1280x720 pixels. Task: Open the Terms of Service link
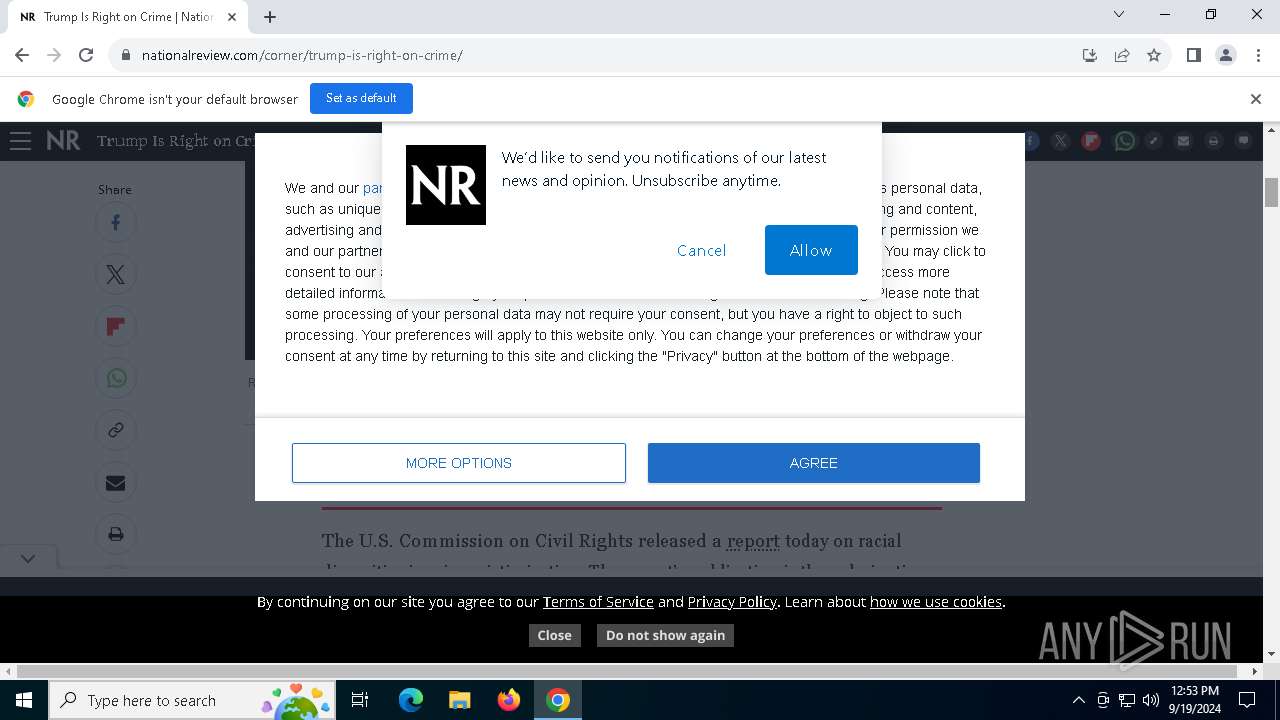click(598, 602)
